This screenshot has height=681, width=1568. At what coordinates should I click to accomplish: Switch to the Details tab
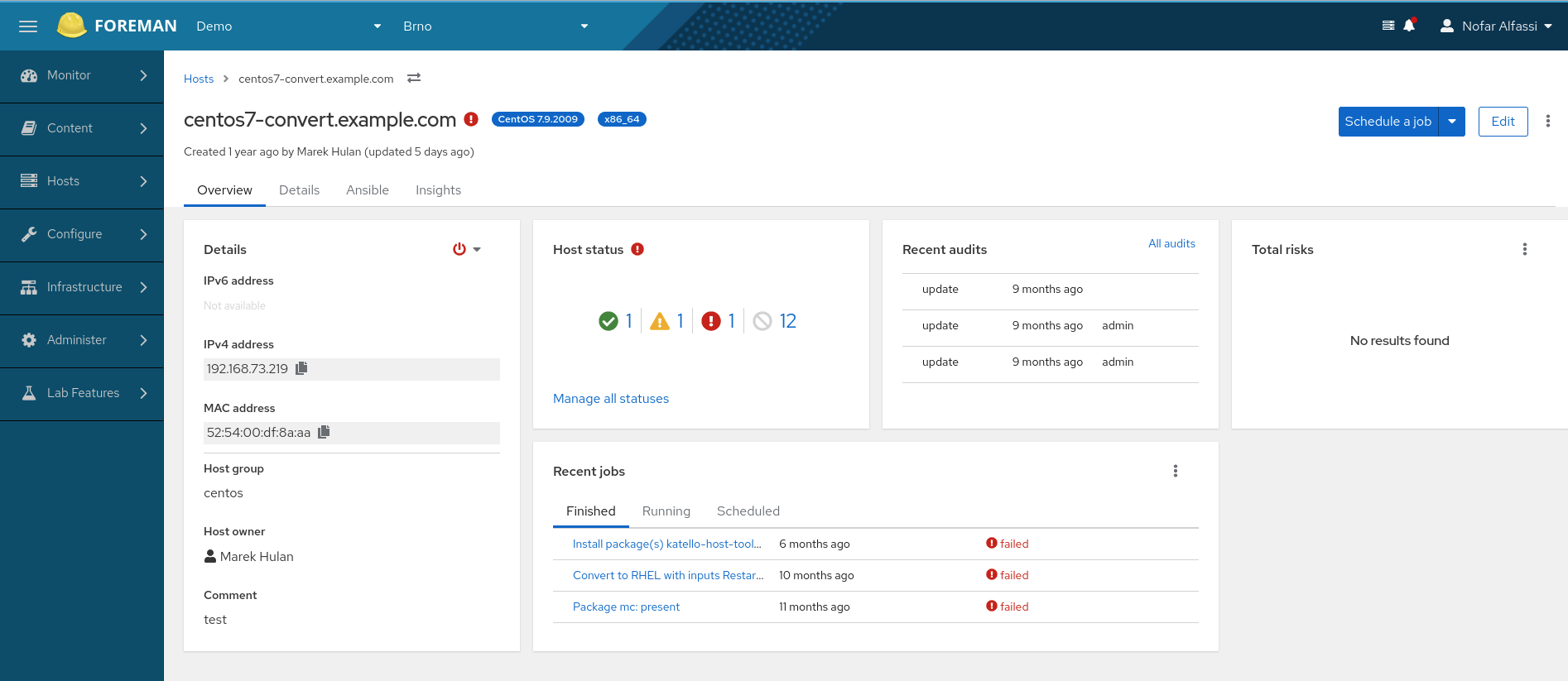pyautogui.click(x=299, y=189)
